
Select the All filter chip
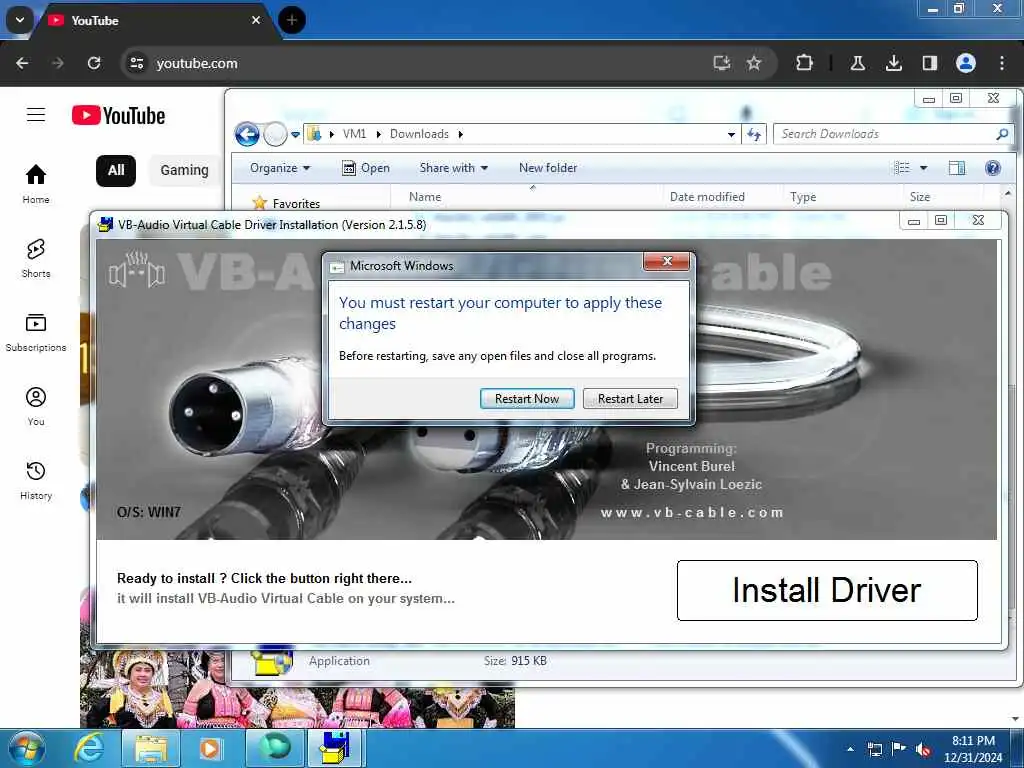coord(116,170)
